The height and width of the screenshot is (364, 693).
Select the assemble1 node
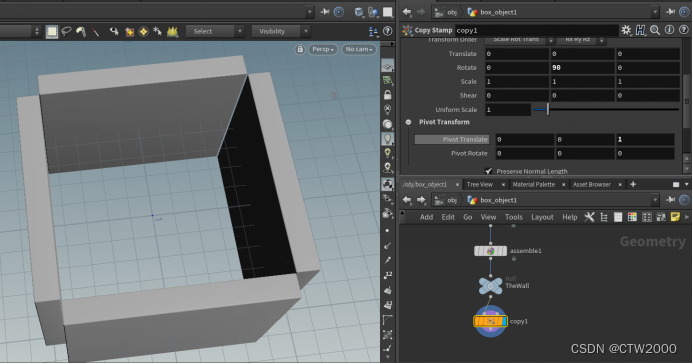(x=491, y=251)
